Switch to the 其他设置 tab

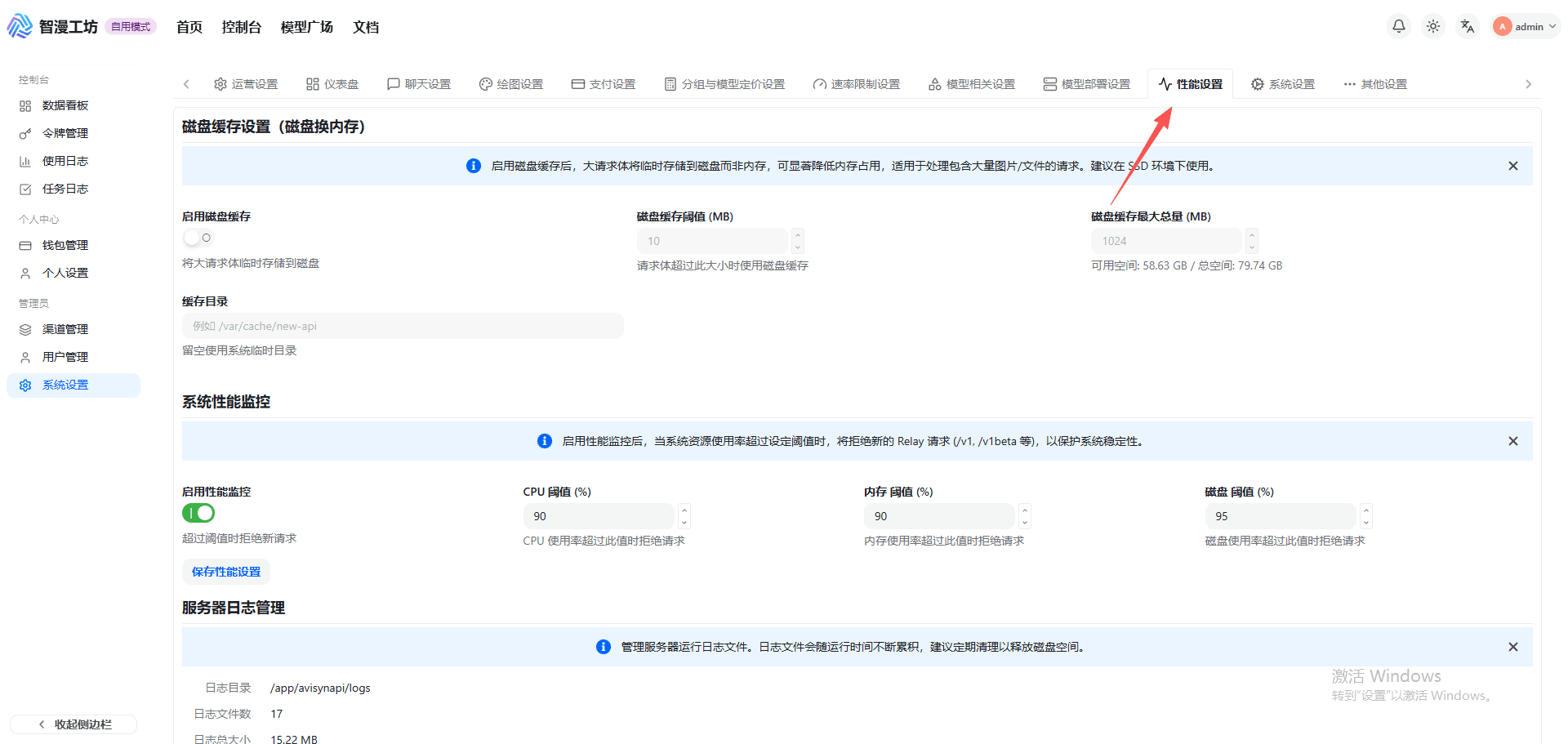tap(1375, 84)
